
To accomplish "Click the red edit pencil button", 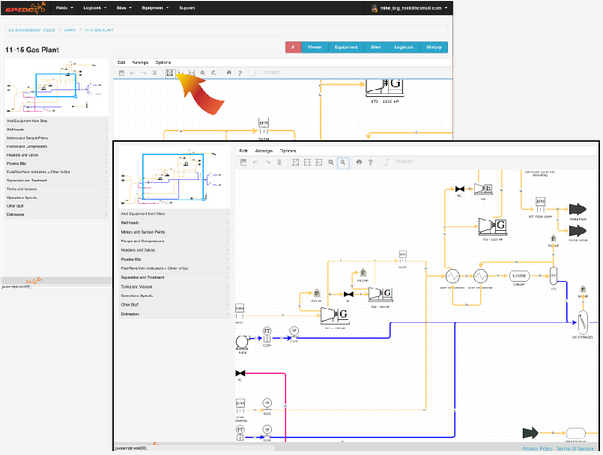I will pyautogui.click(x=293, y=47).
